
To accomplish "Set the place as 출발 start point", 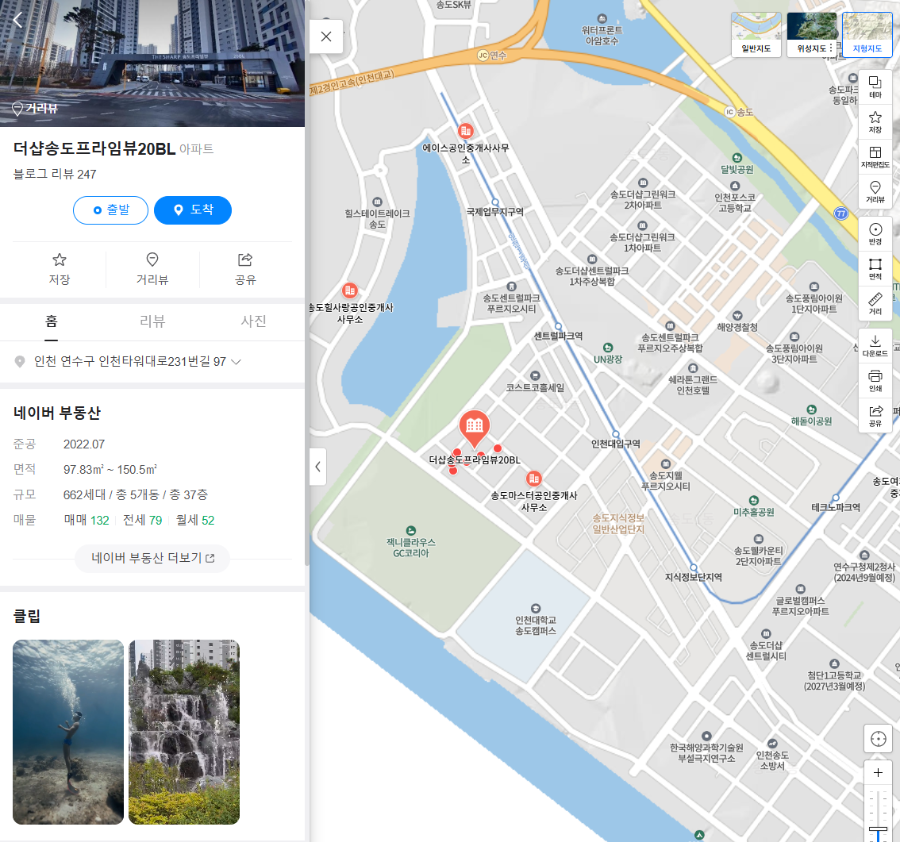I will (x=110, y=210).
